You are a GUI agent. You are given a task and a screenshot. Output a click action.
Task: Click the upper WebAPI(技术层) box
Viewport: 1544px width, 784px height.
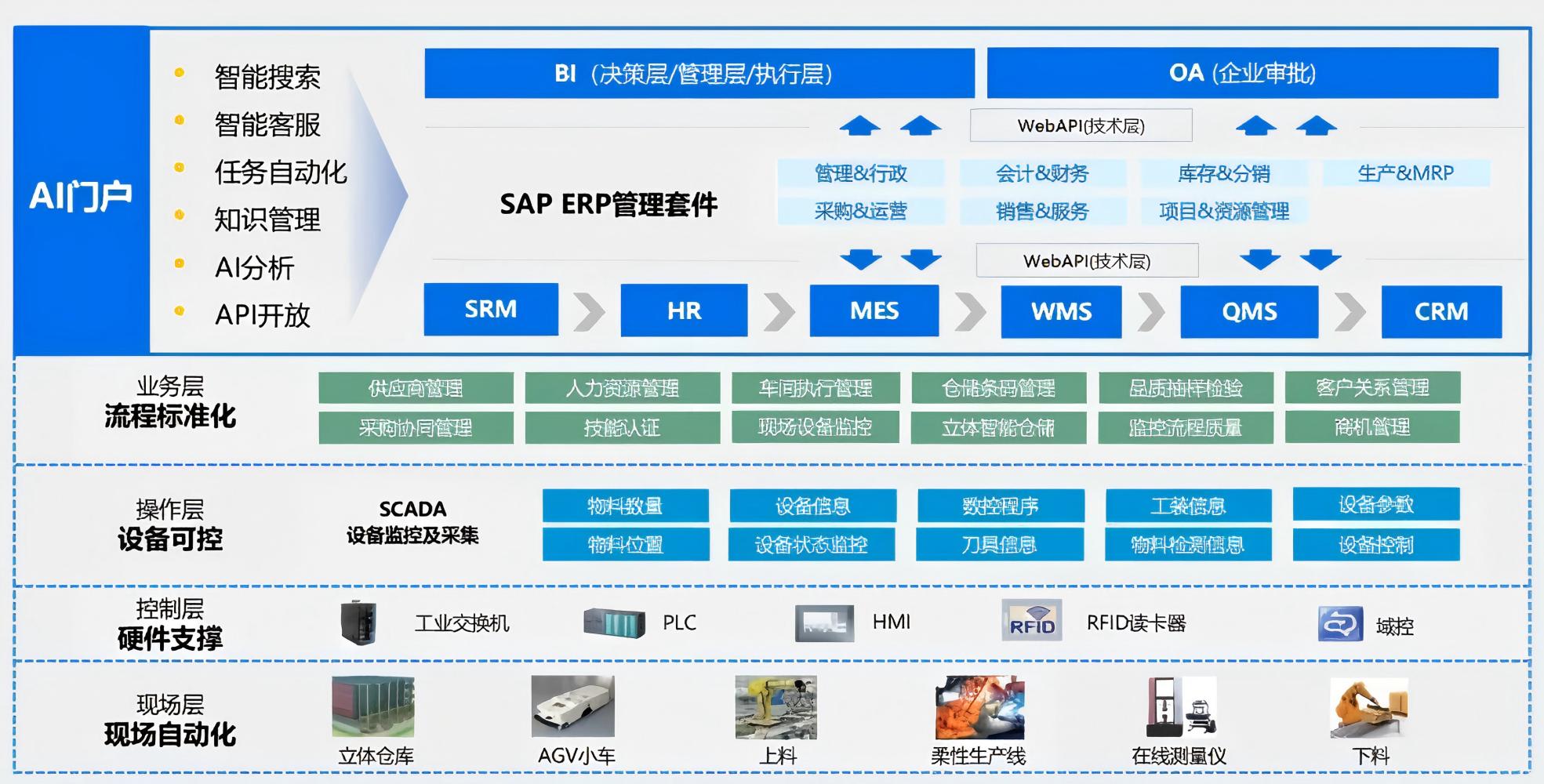coord(1081,125)
